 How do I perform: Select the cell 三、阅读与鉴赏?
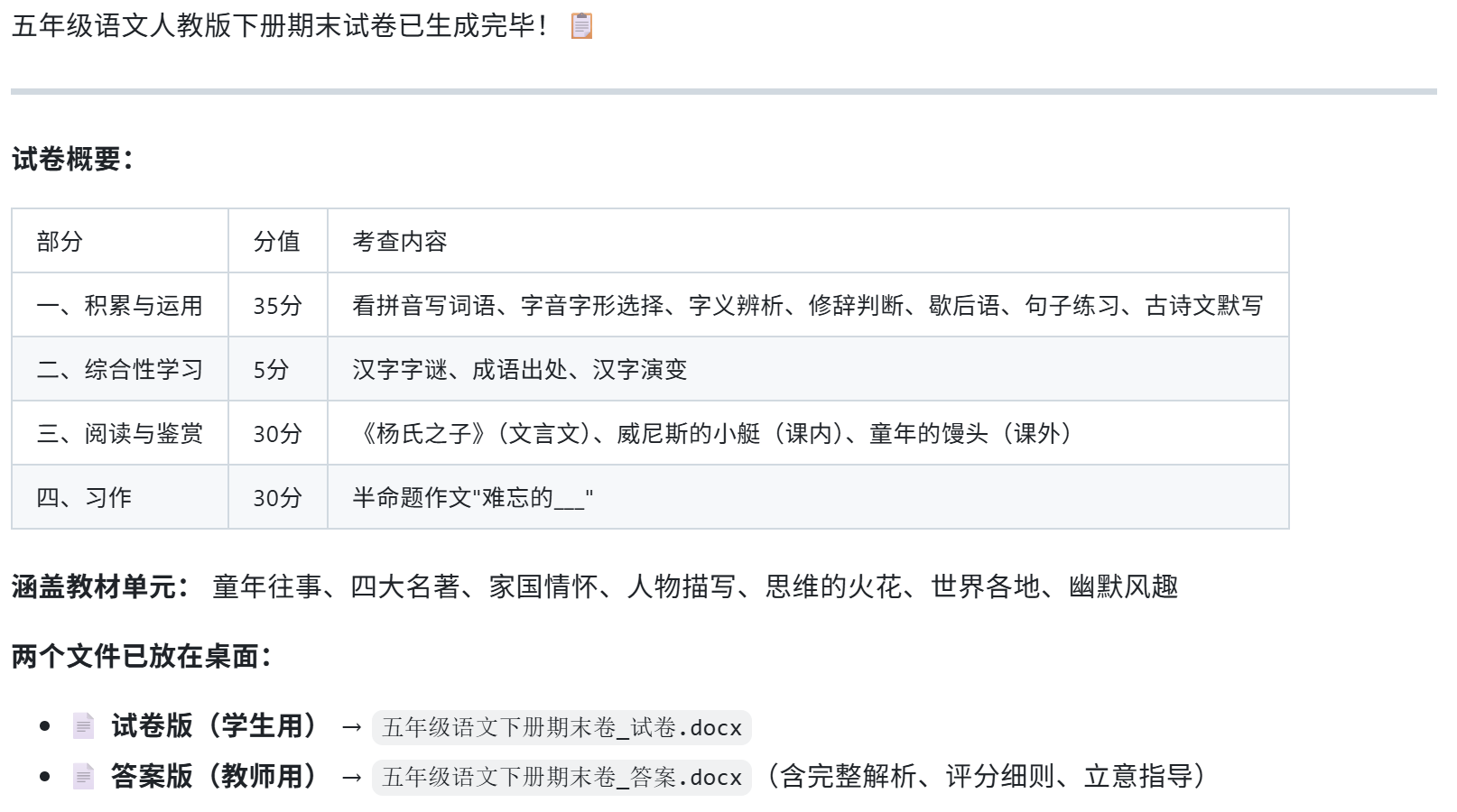pyautogui.click(x=120, y=433)
